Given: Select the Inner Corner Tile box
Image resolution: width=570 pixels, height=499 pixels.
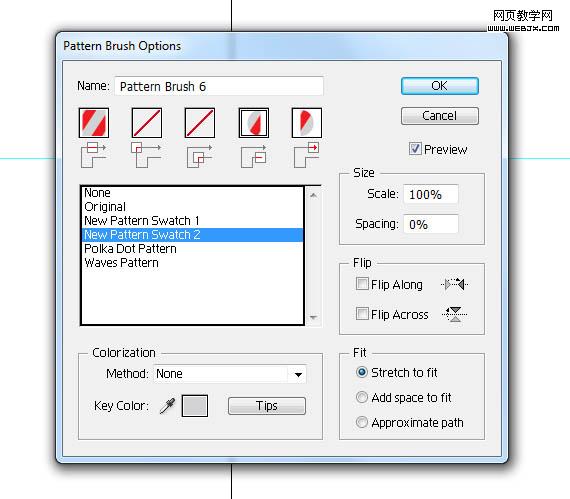Looking at the screenshot, I should [200, 123].
